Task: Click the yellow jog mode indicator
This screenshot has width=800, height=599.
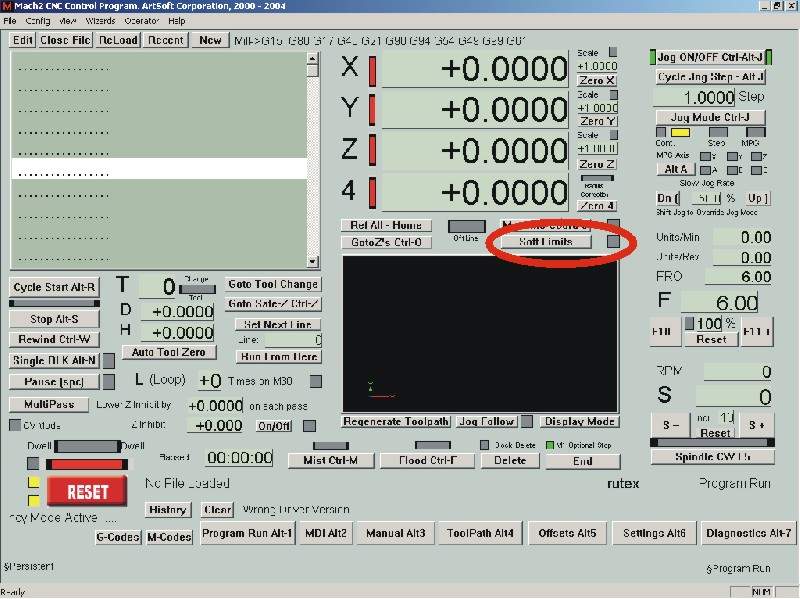Action: click(x=680, y=133)
